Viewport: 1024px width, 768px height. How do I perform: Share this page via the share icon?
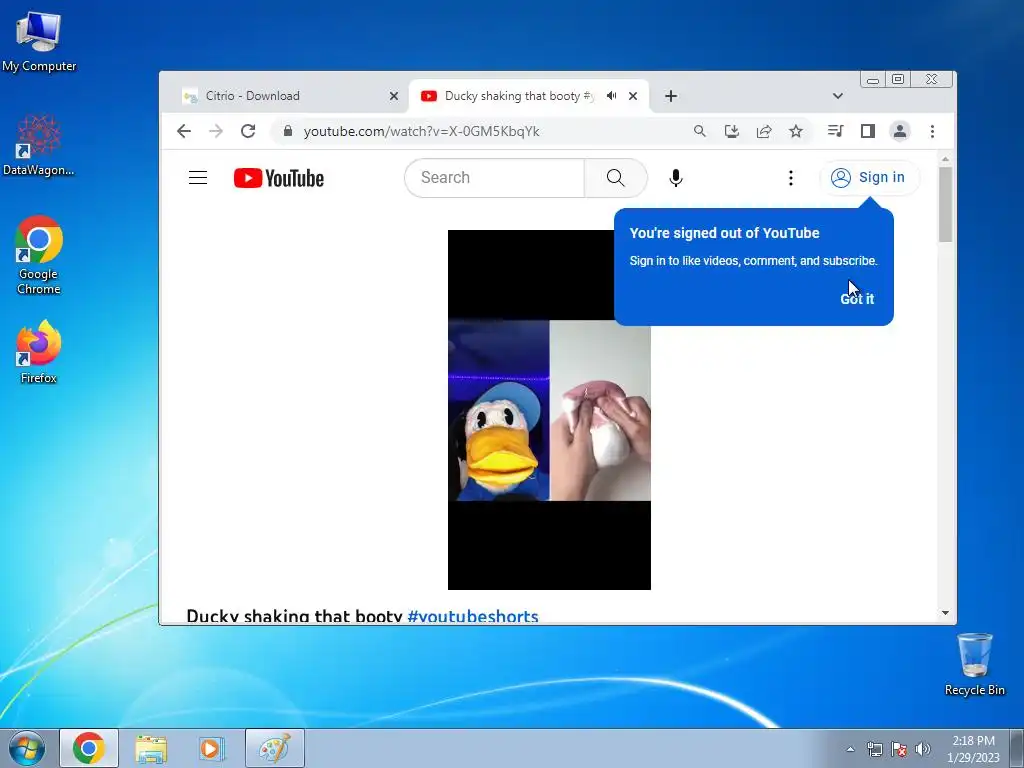pyautogui.click(x=763, y=131)
